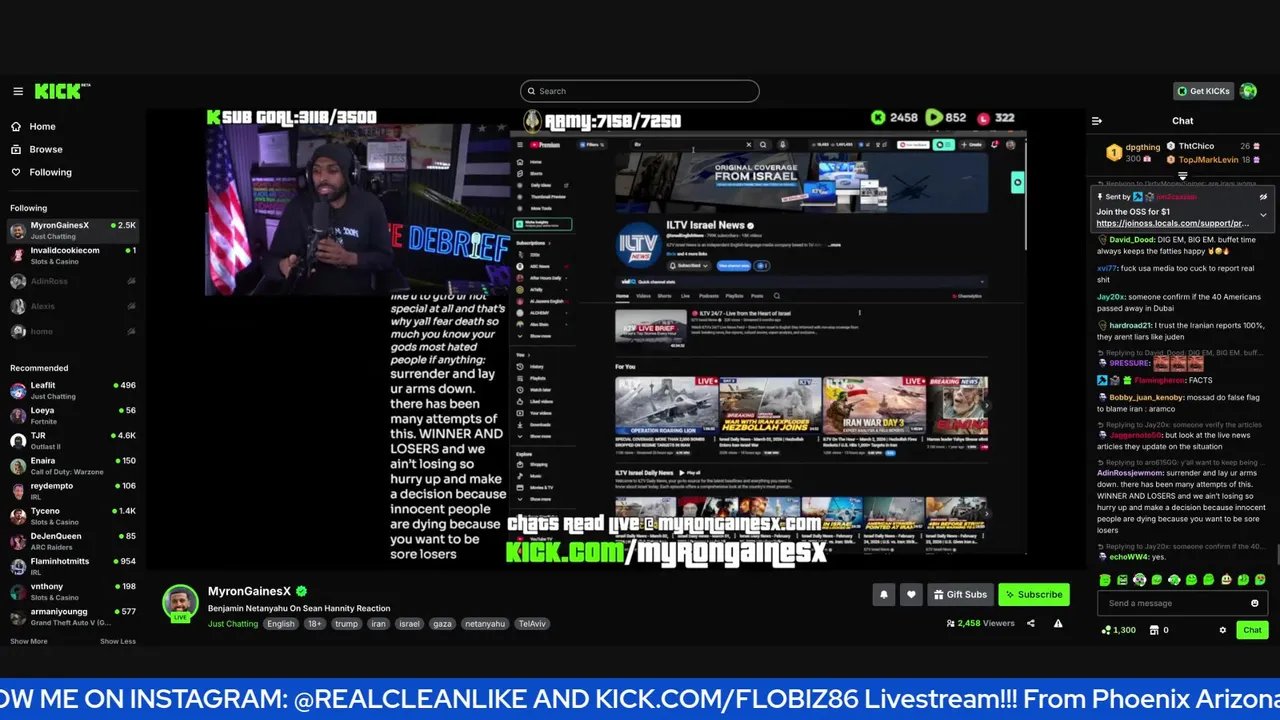
Task: Select the iran tag
Action: [x=378, y=624]
